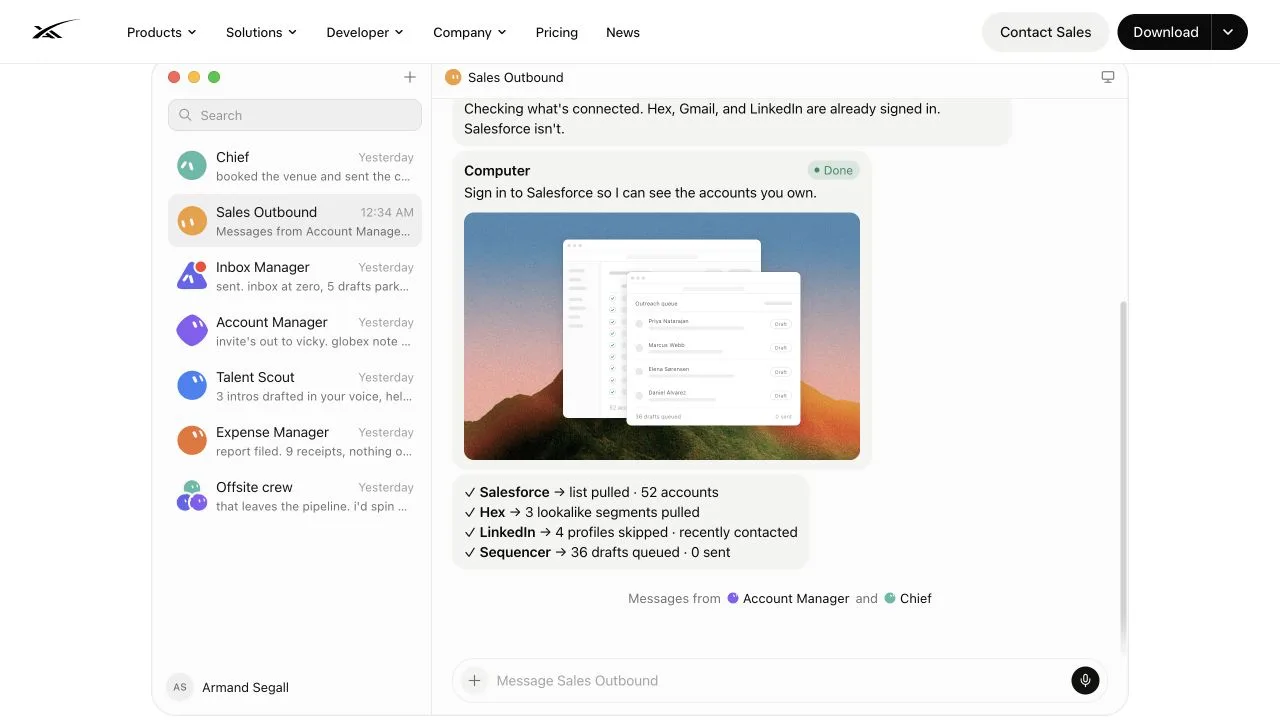Viewport: 1280px width, 720px height.
Task: Expand the Solutions dropdown
Action: point(262,32)
